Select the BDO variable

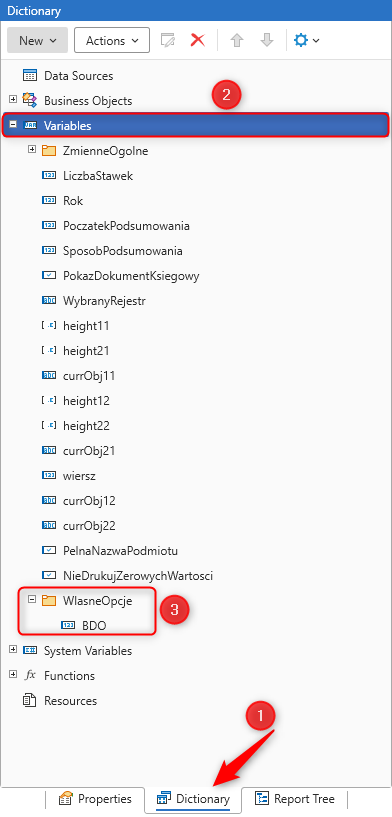tap(94, 625)
